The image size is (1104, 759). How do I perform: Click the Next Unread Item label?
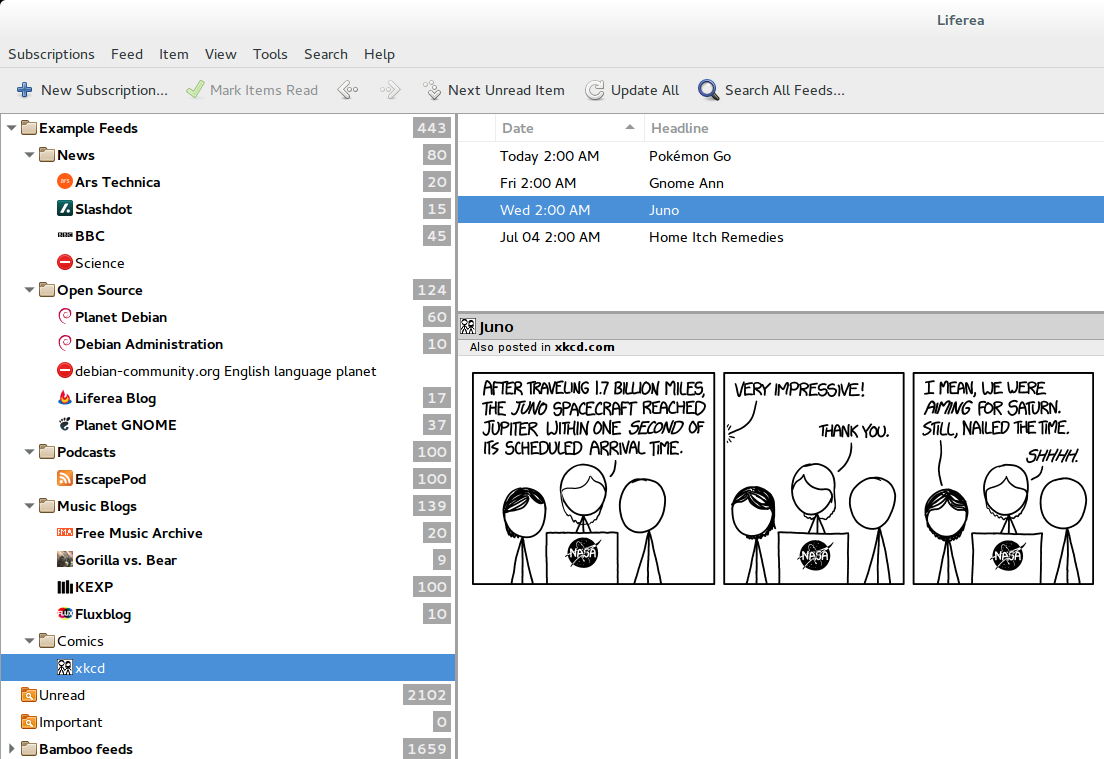tap(506, 90)
